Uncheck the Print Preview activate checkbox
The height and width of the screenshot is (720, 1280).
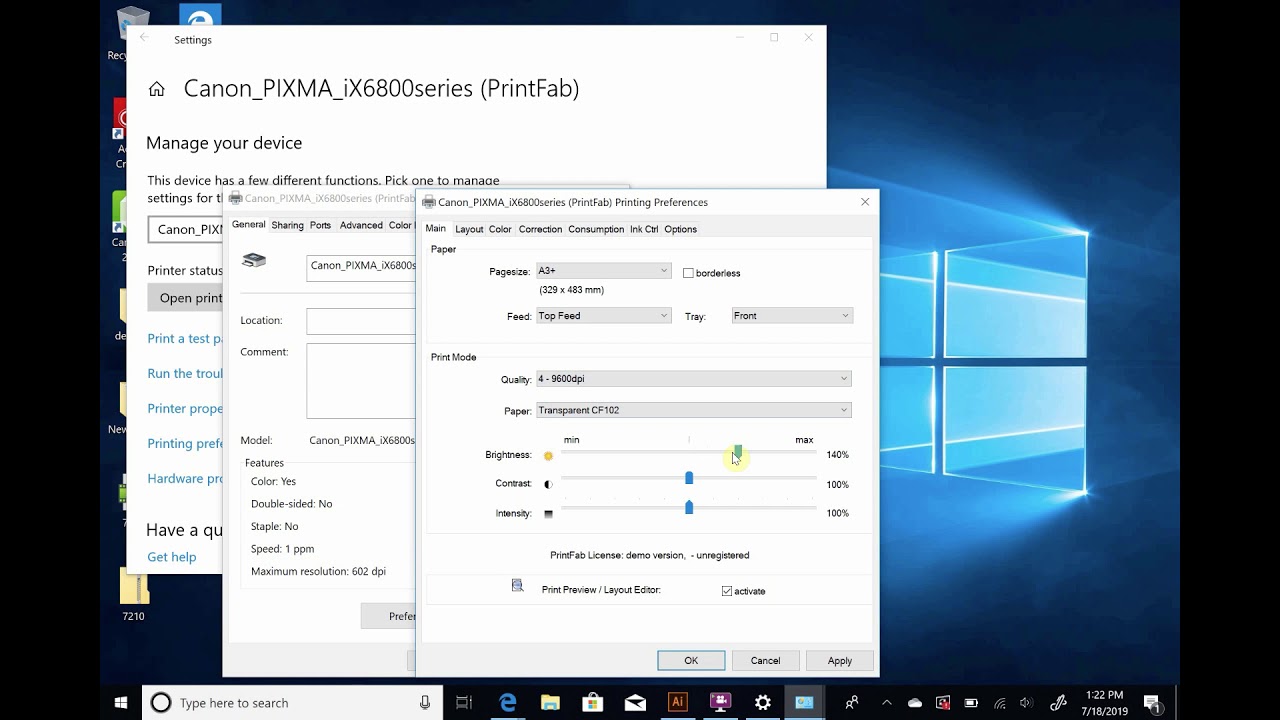(x=727, y=591)
